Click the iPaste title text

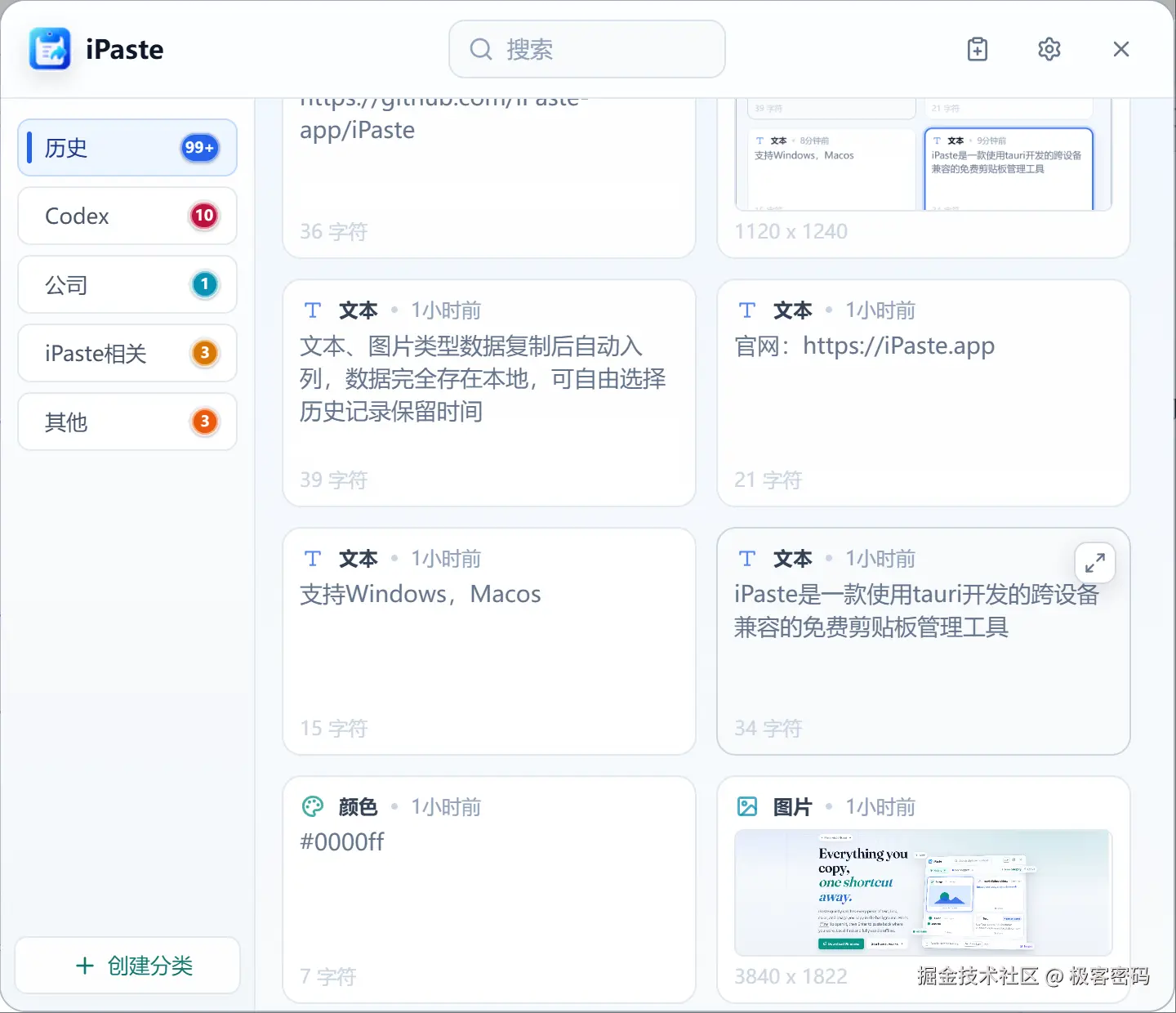point(125,50)
